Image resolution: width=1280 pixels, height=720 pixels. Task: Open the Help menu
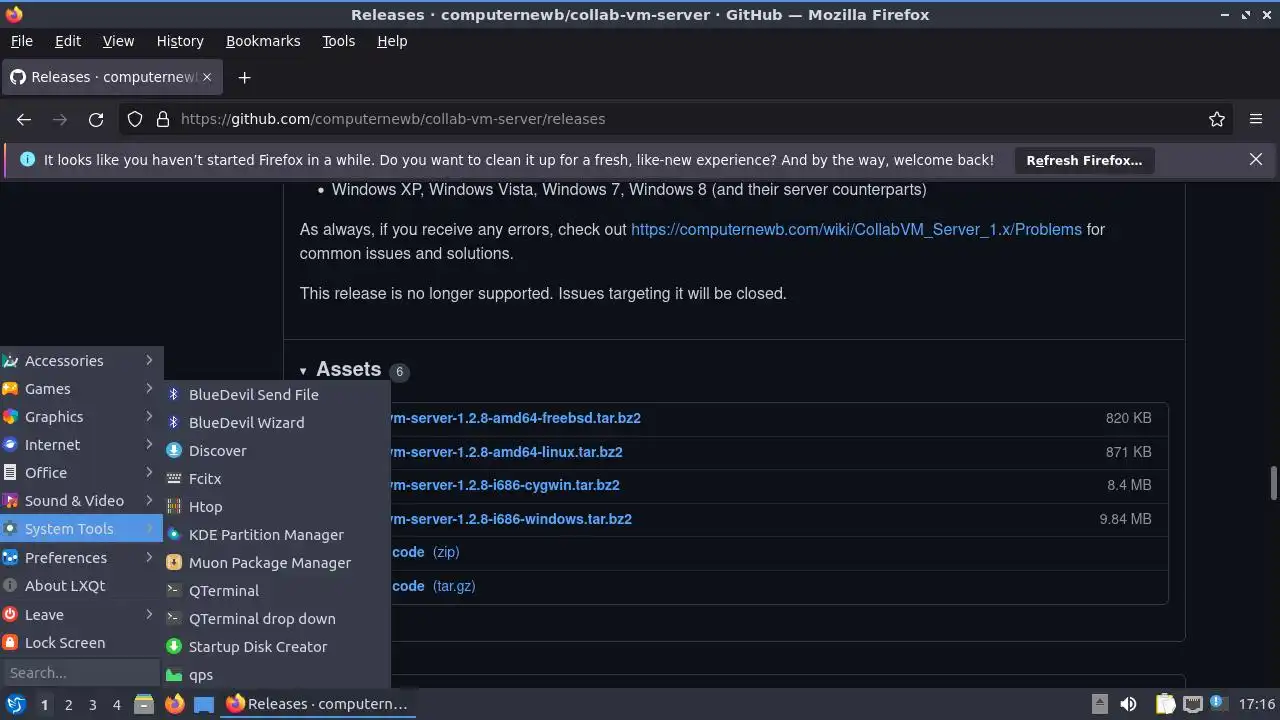(x=392, y=41)
